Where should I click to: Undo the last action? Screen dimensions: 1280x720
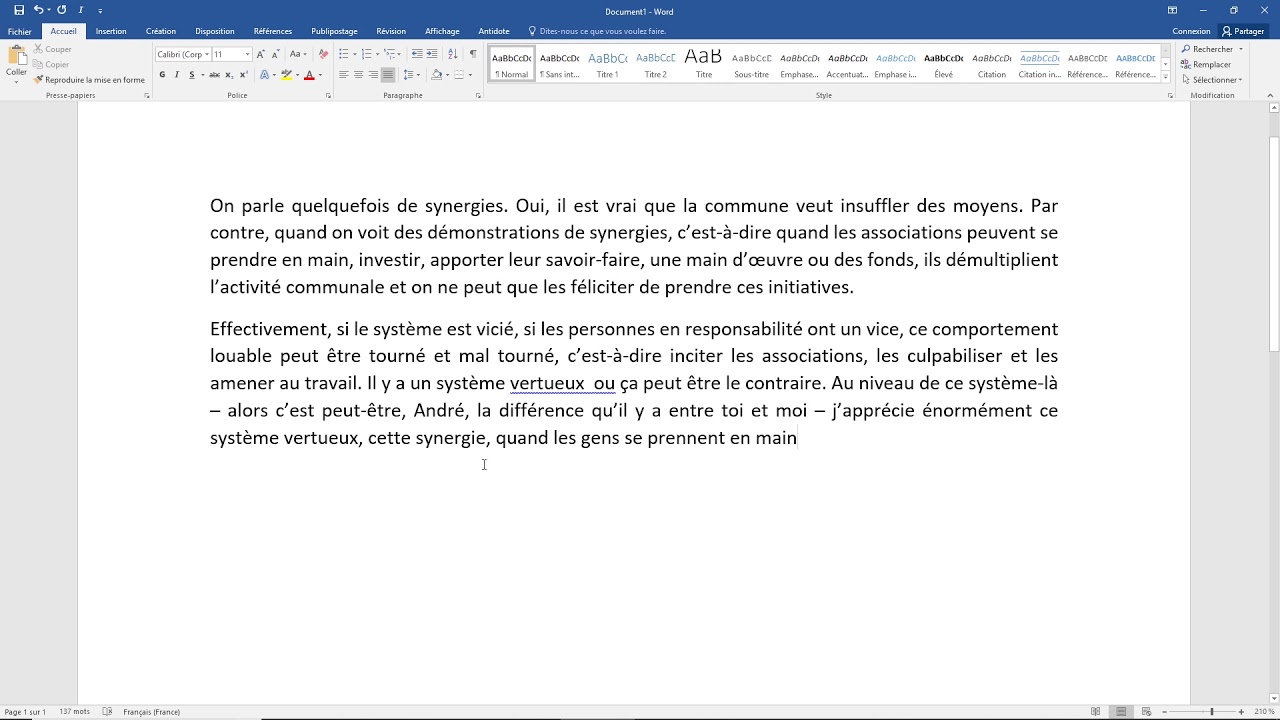point(38,10)
